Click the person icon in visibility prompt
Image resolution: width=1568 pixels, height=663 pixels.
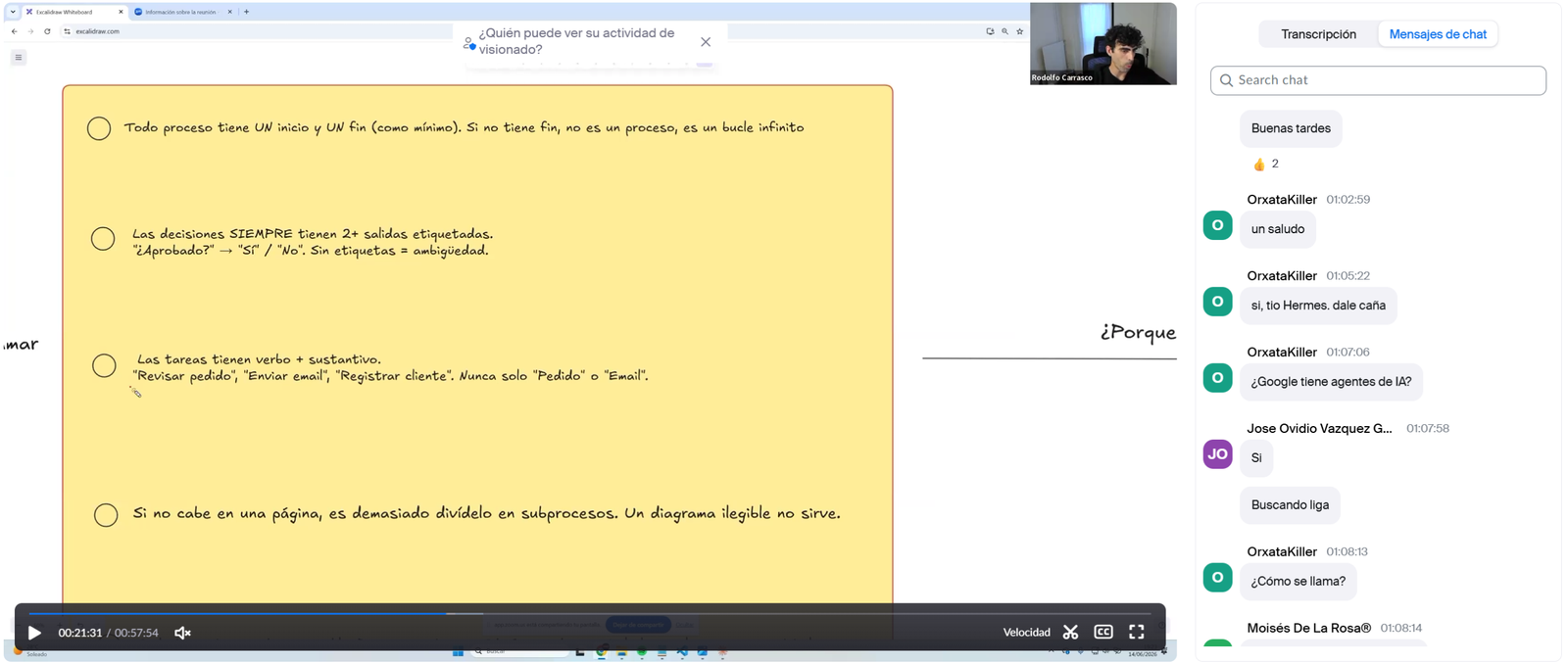click(x=469, y=43)
